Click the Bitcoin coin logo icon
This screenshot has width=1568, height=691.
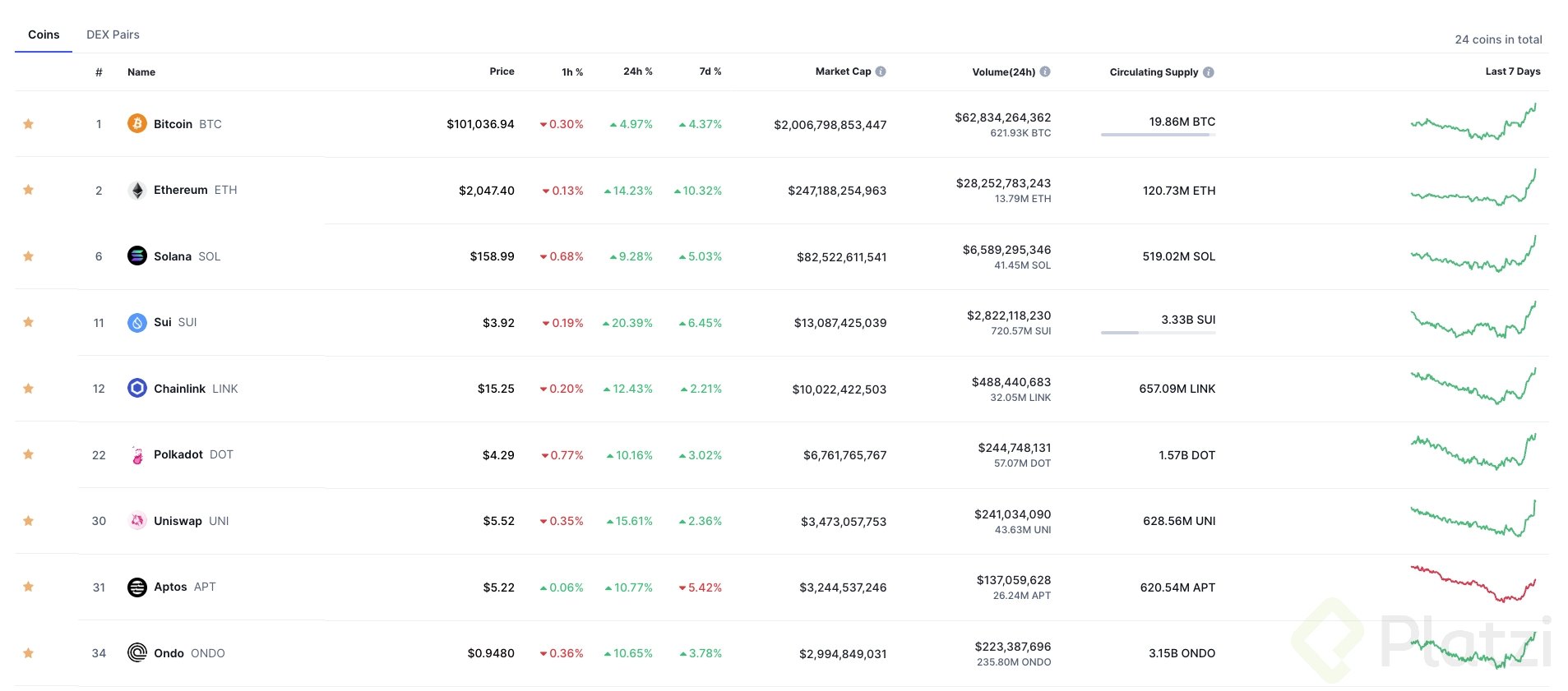[x=137, y=124]
